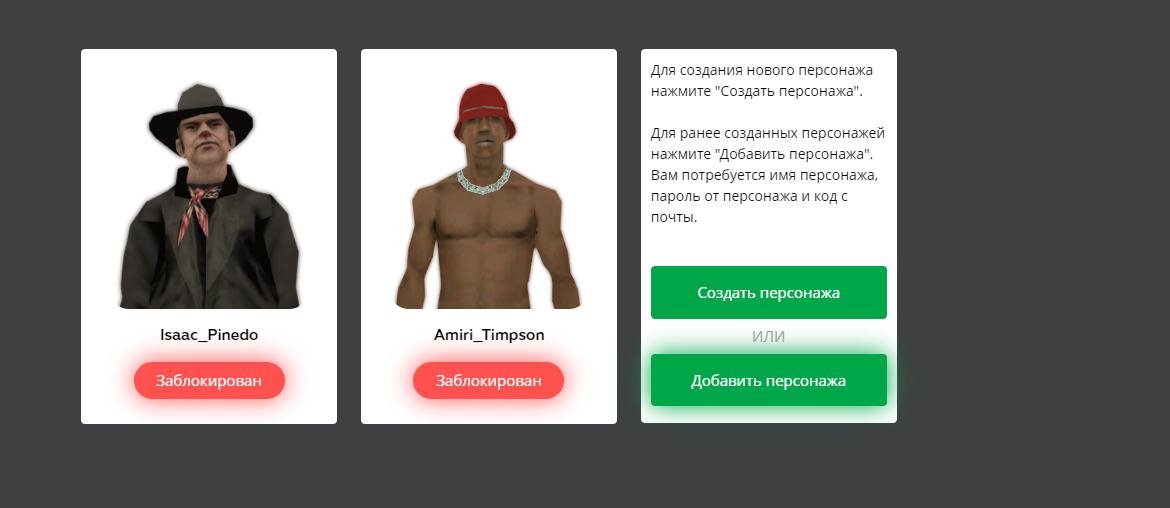Click the Amiri_Timpson name label

[x=489, y=335]
